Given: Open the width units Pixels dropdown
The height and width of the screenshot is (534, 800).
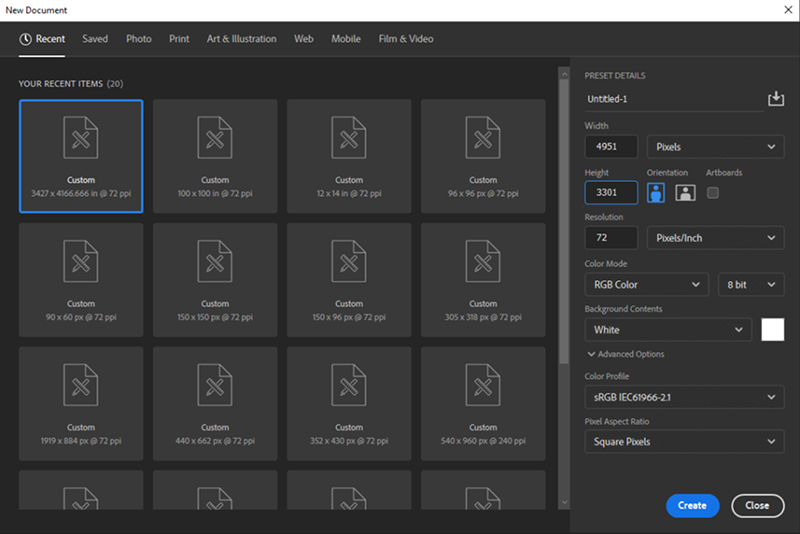Looking at the screenshot, I should [715, 147].
